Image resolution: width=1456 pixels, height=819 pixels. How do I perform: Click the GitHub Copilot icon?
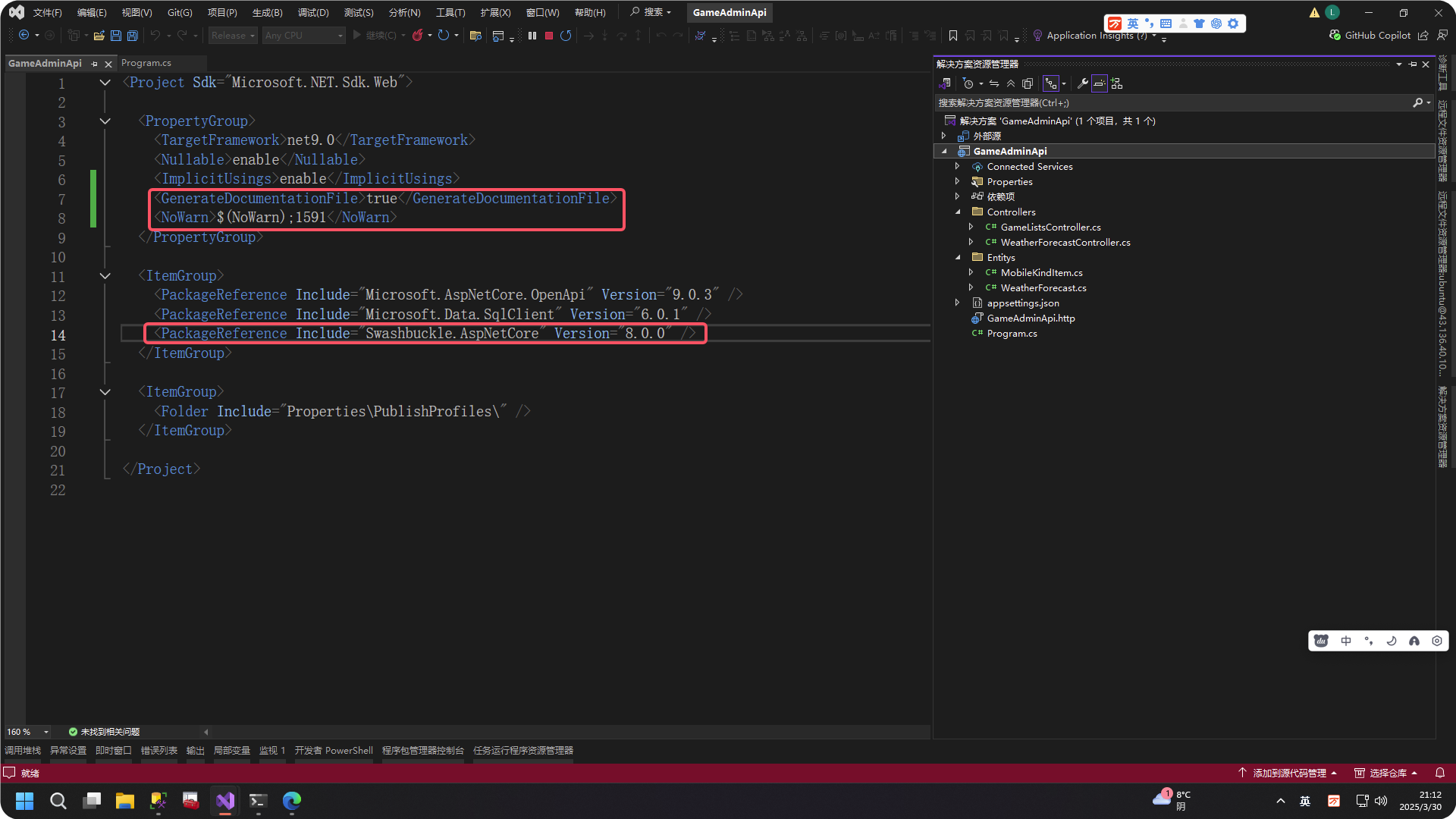click(1335, 36)
